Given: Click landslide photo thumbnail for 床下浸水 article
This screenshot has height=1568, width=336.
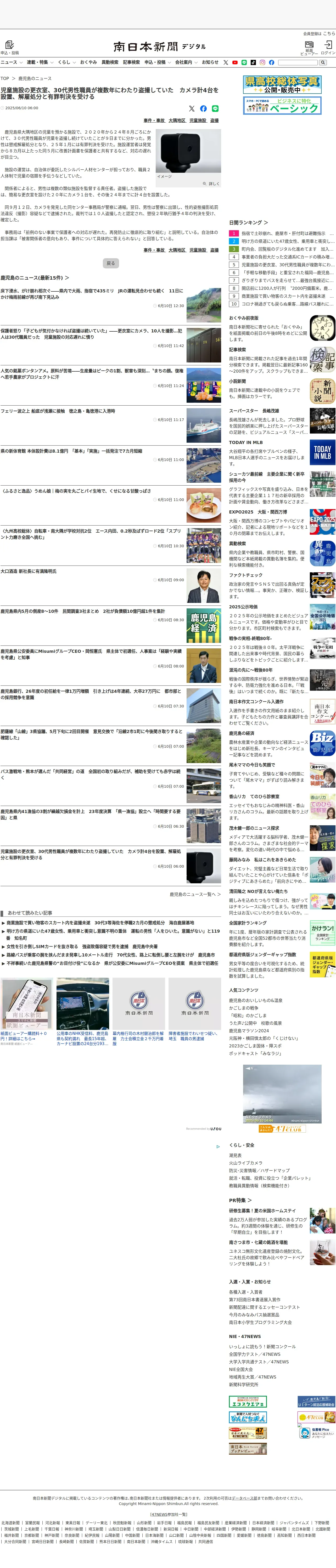Looking at the screenshot, I should pos(204,305).
